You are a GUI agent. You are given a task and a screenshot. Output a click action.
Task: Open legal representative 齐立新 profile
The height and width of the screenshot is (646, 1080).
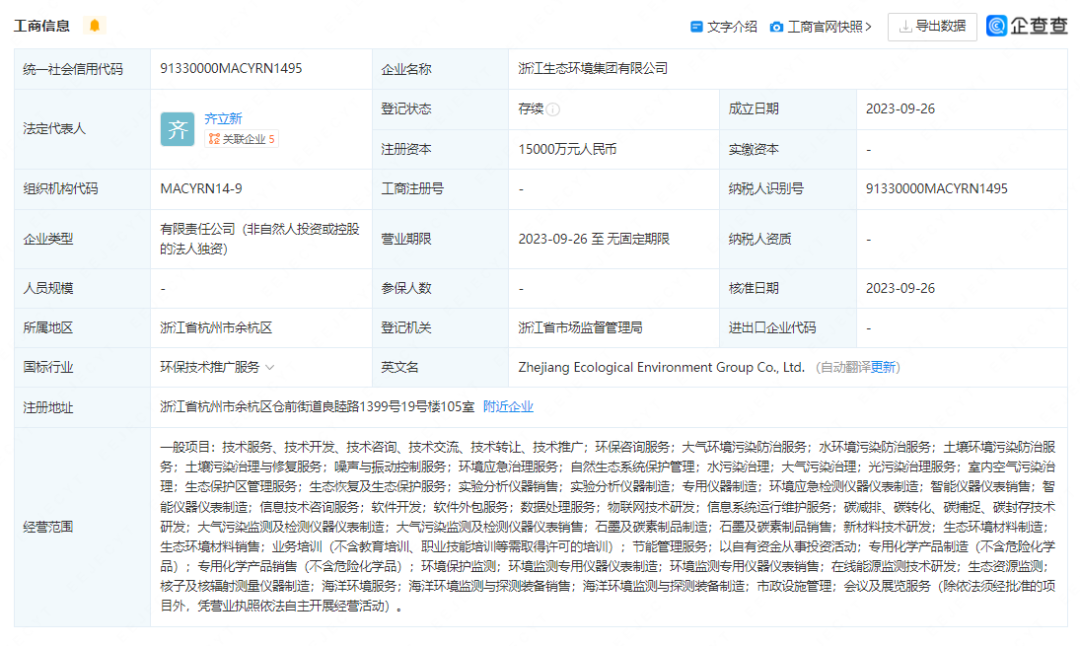223,118
